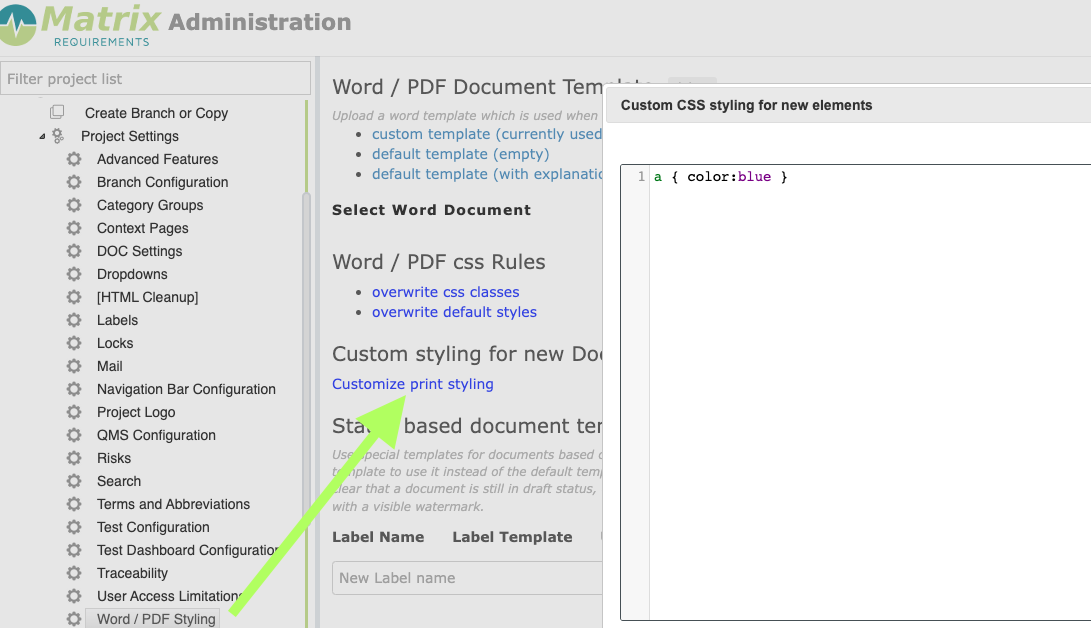
Task: Click Customize print styling link
Action: pos(412,383)
